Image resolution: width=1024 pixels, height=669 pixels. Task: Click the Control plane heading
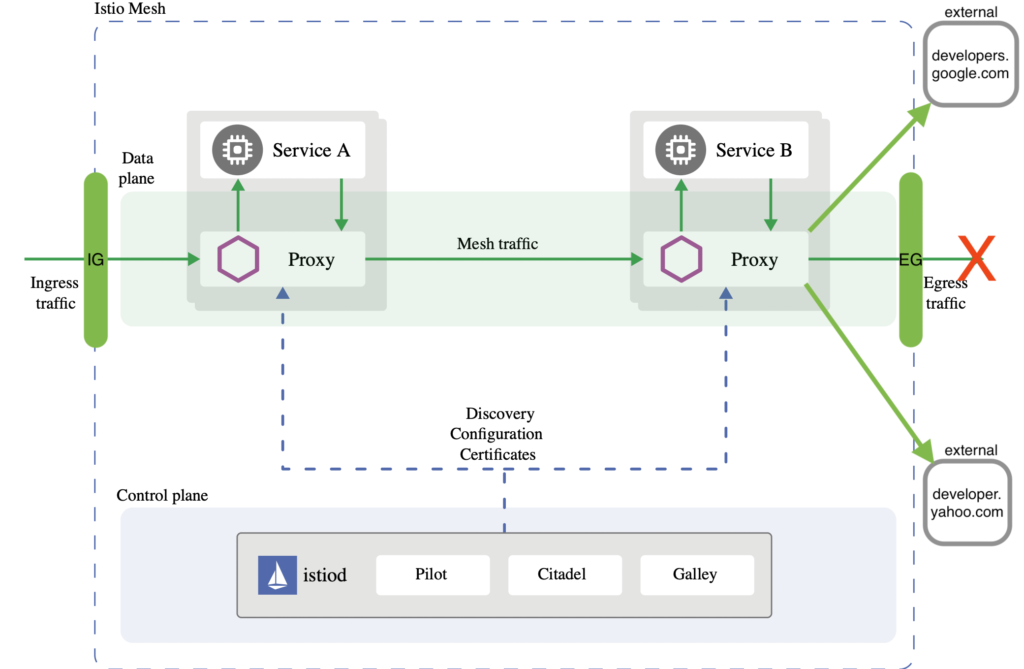(162, 495)
